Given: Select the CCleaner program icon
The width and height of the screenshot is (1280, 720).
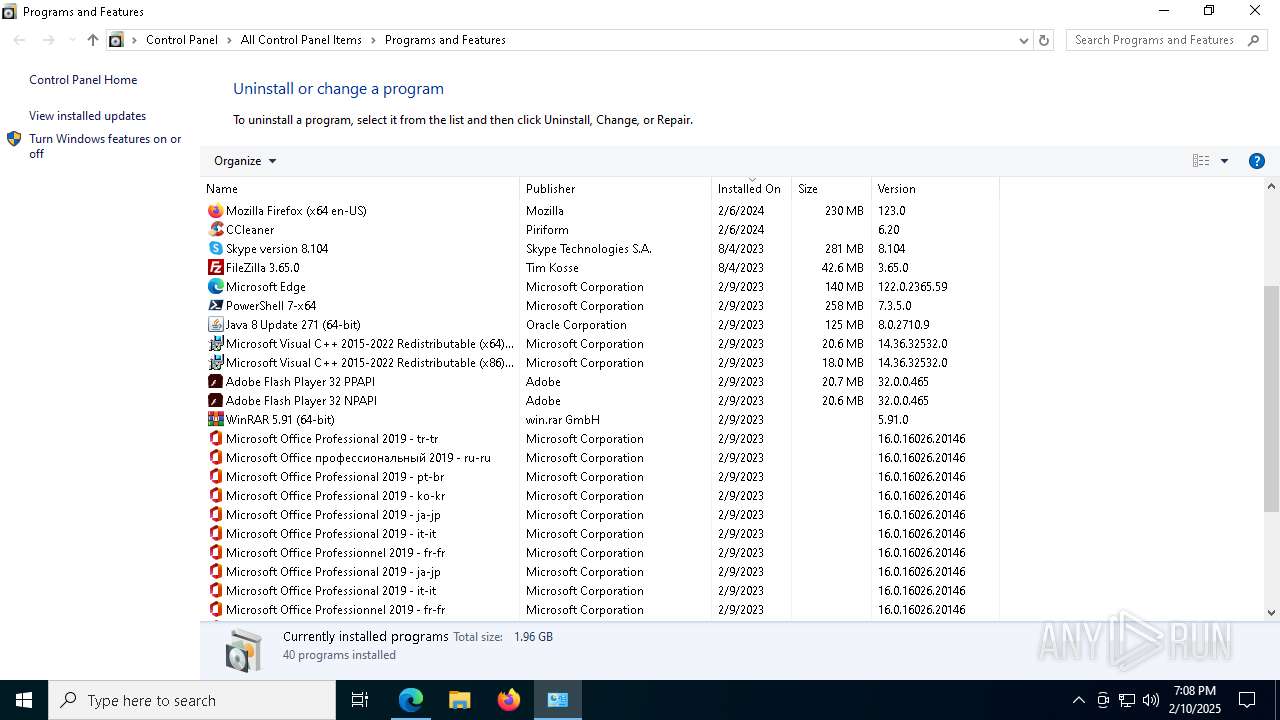Looking at the screenshot, I should [215, 230].
